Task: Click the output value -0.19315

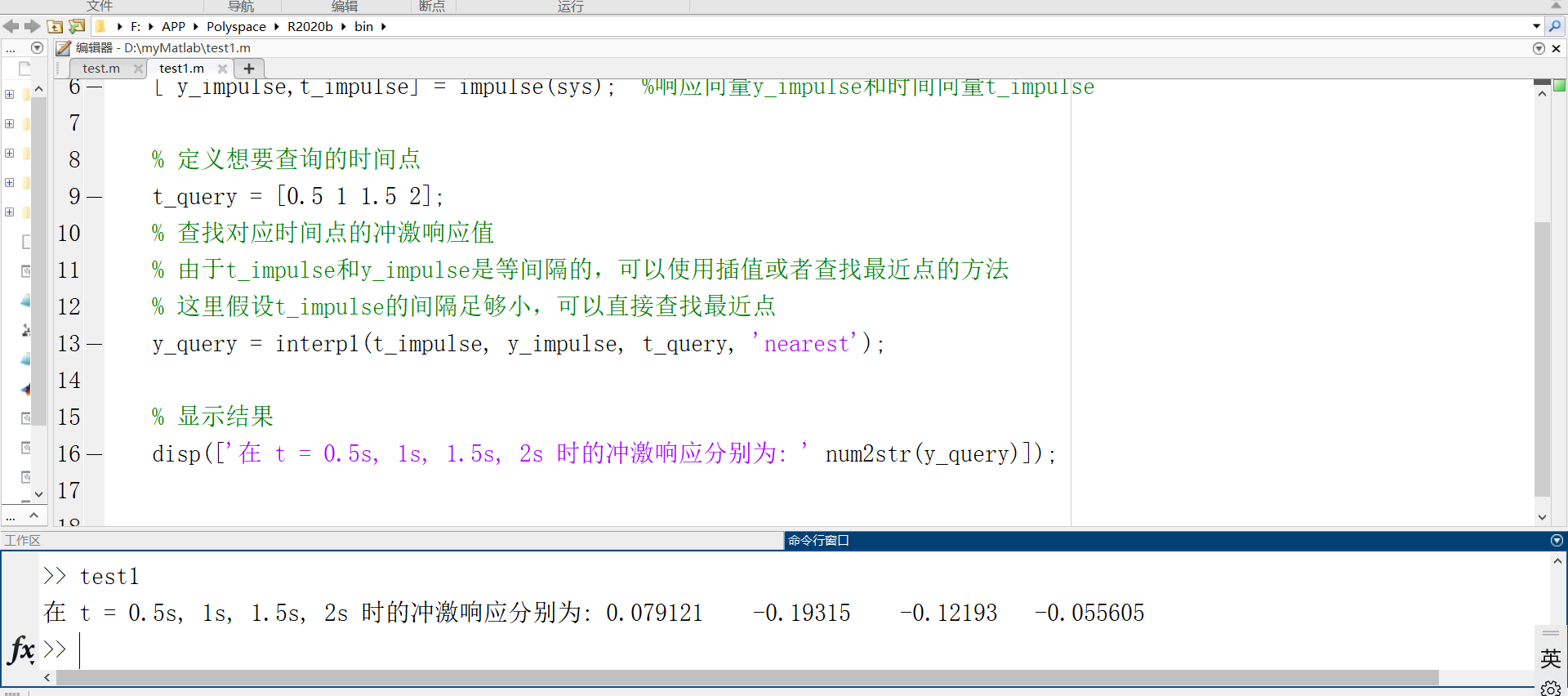Action: tap(801, 613)
